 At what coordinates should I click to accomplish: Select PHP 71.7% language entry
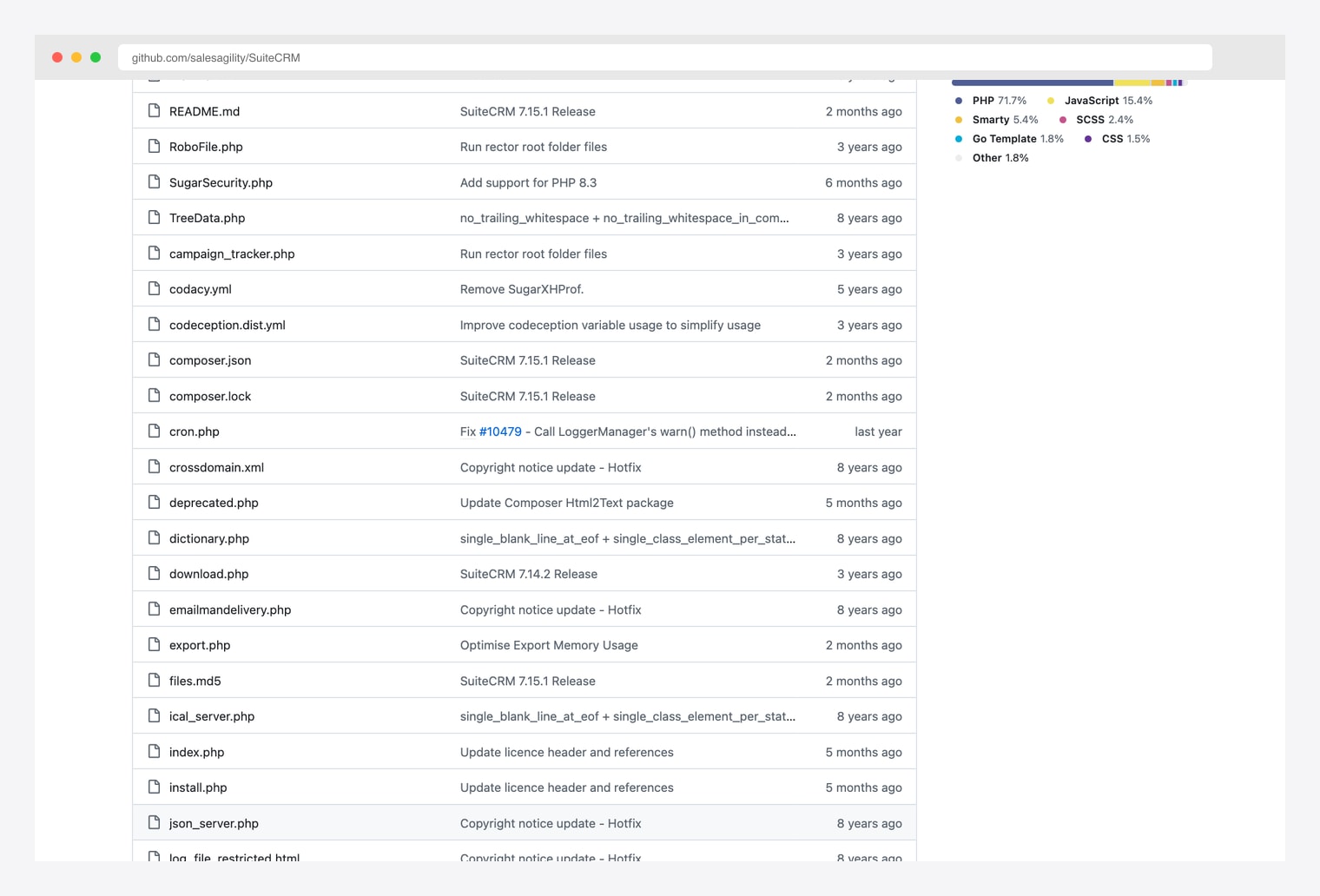[990, 101]
